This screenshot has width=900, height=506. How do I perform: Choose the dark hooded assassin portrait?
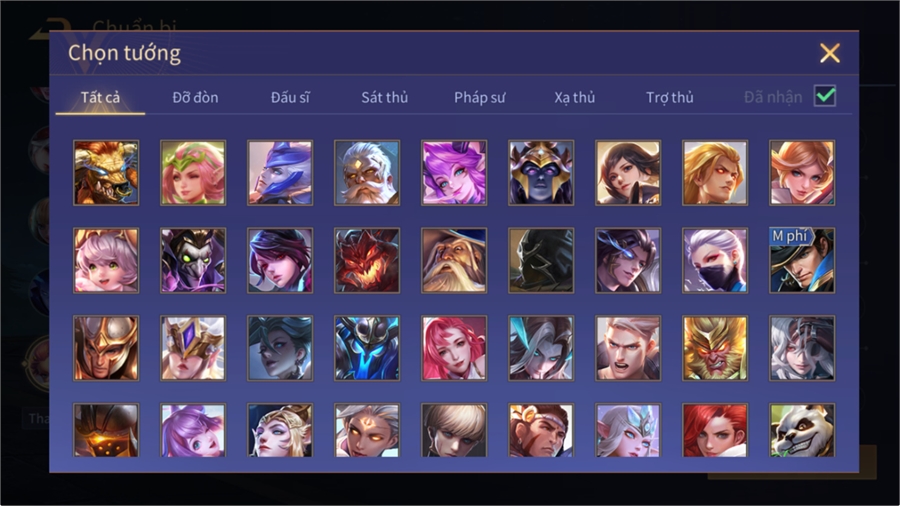(541, 260)
